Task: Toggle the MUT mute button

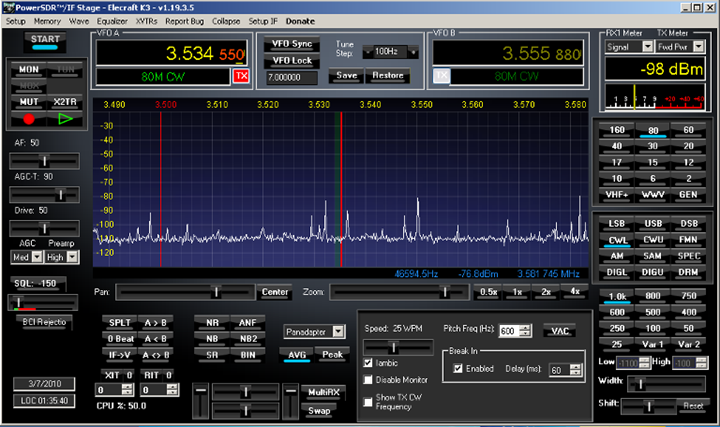Action: pyautogui.click(x=28, y=102)
